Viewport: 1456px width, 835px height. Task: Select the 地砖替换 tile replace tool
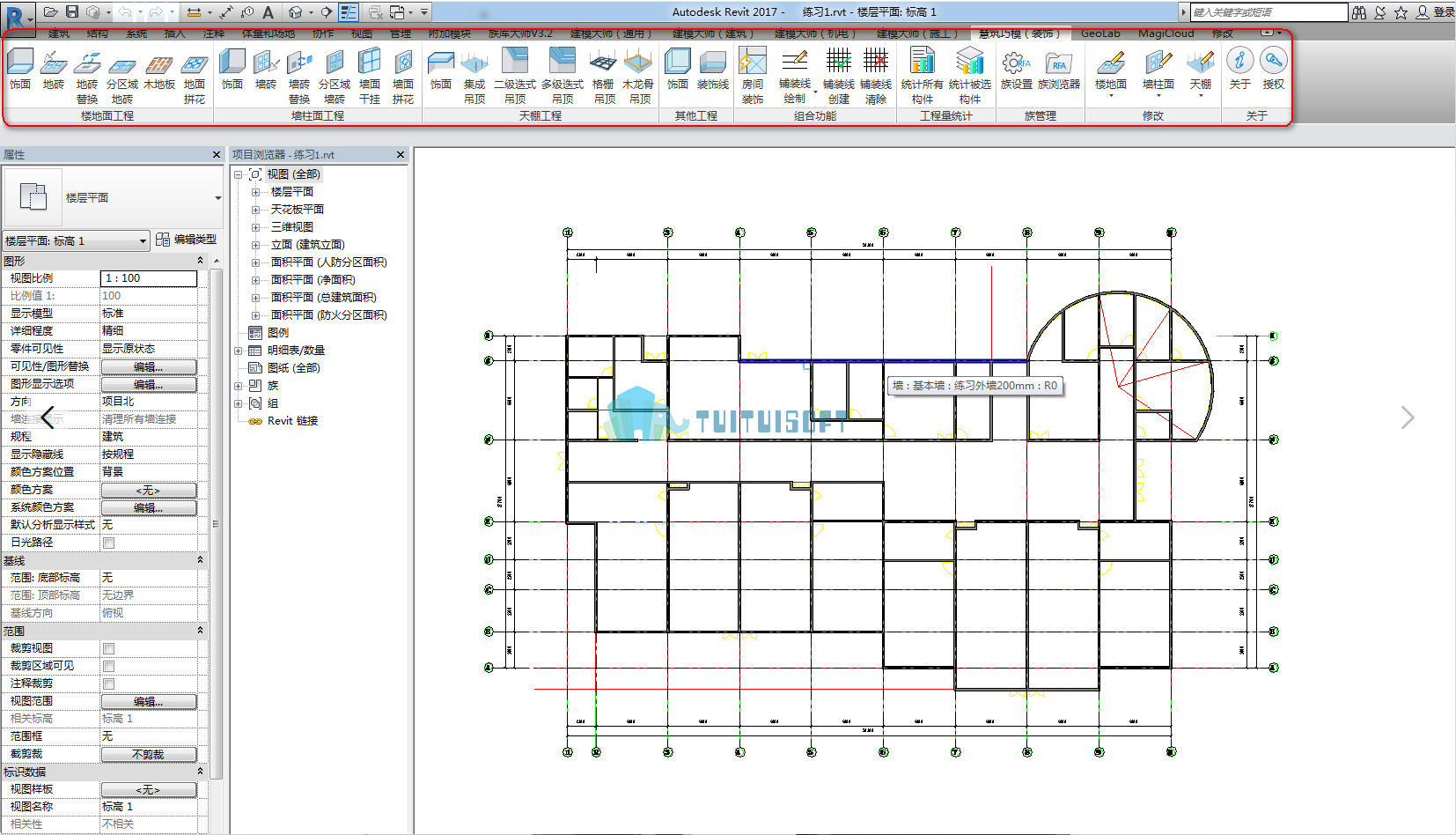87,78
